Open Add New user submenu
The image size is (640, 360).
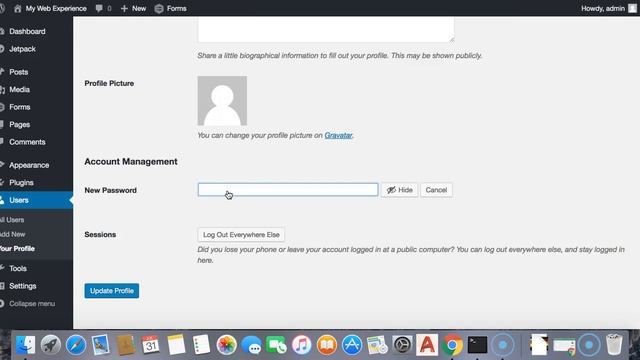point(13,234)
